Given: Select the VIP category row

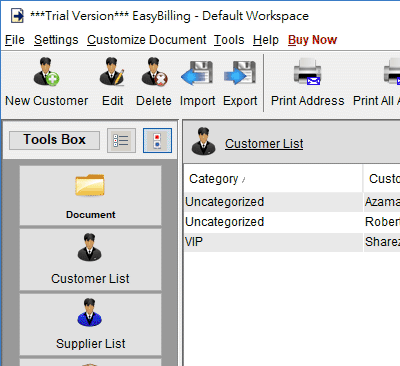Looking at the screenshot, I should click(292, 242).
